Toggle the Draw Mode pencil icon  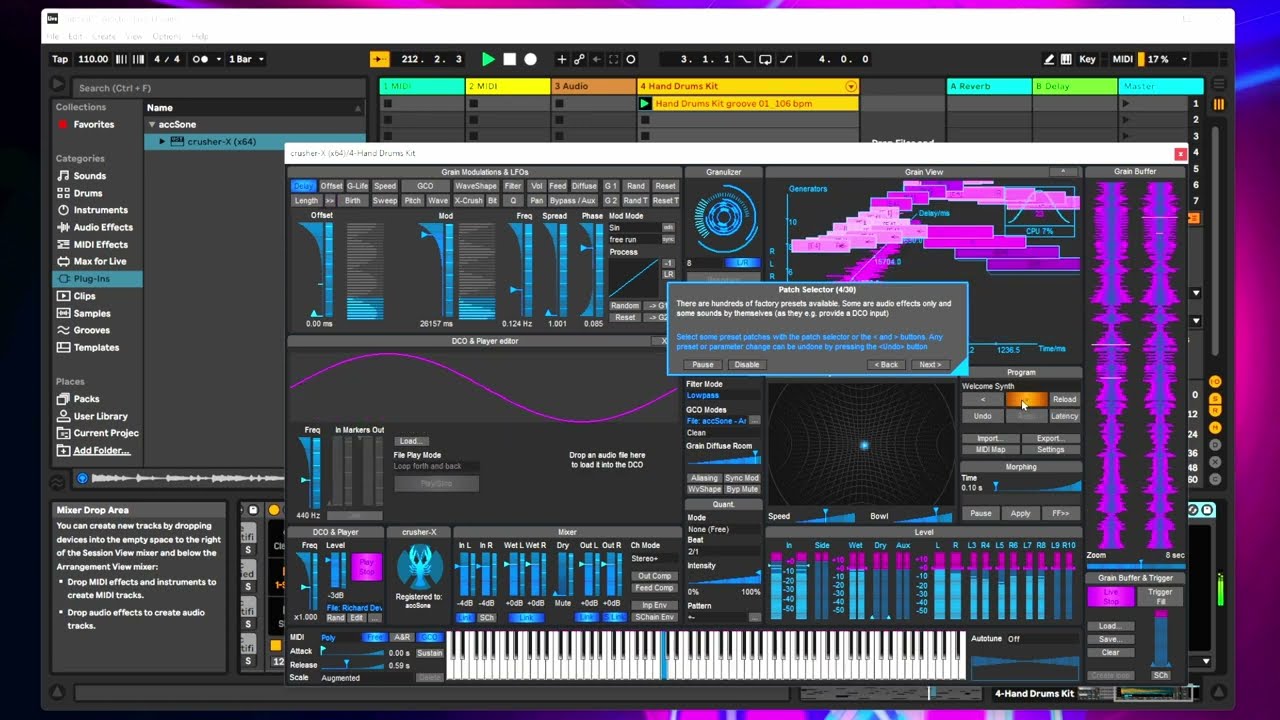(x=1049, y=59)
